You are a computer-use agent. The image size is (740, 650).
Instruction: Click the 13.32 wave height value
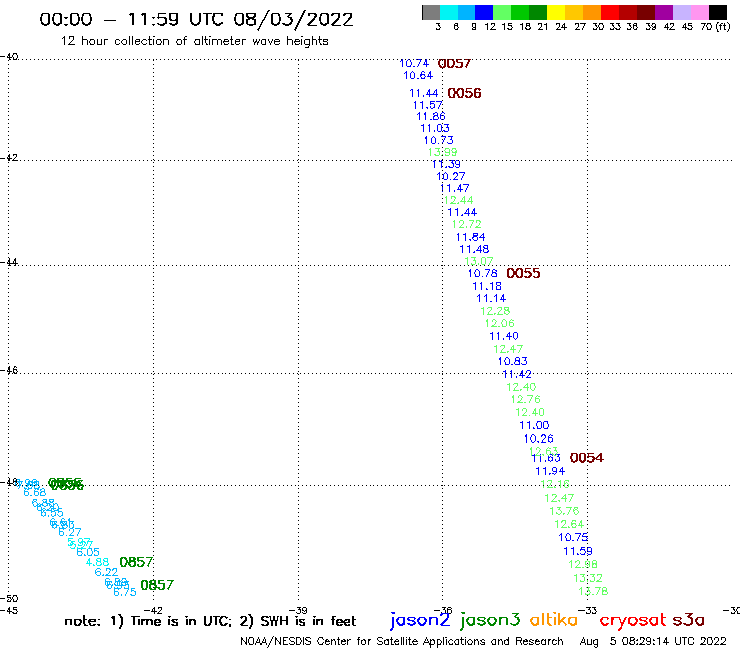588,578
